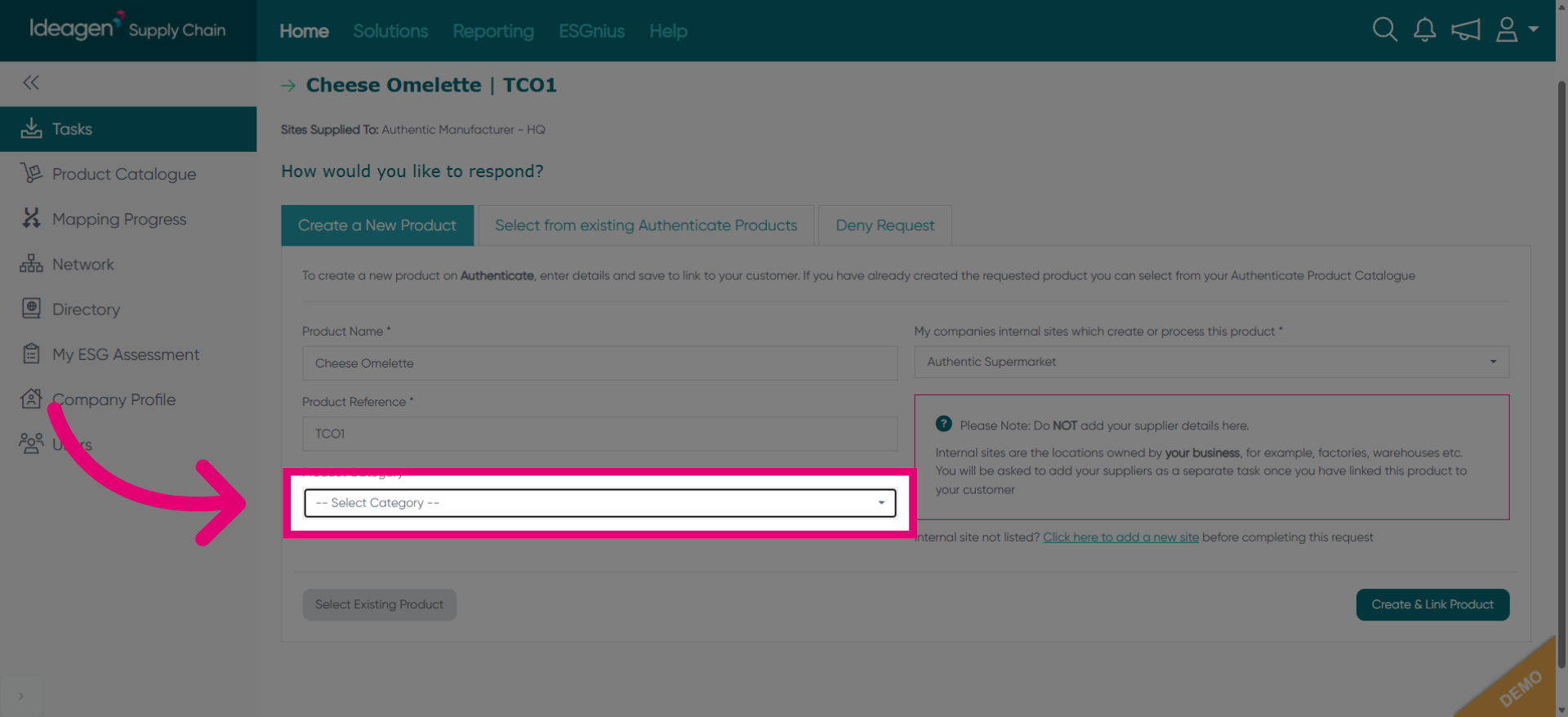1568x717 pixels.
Task: Open the Reporting menu
Action: tap(493, 31)
